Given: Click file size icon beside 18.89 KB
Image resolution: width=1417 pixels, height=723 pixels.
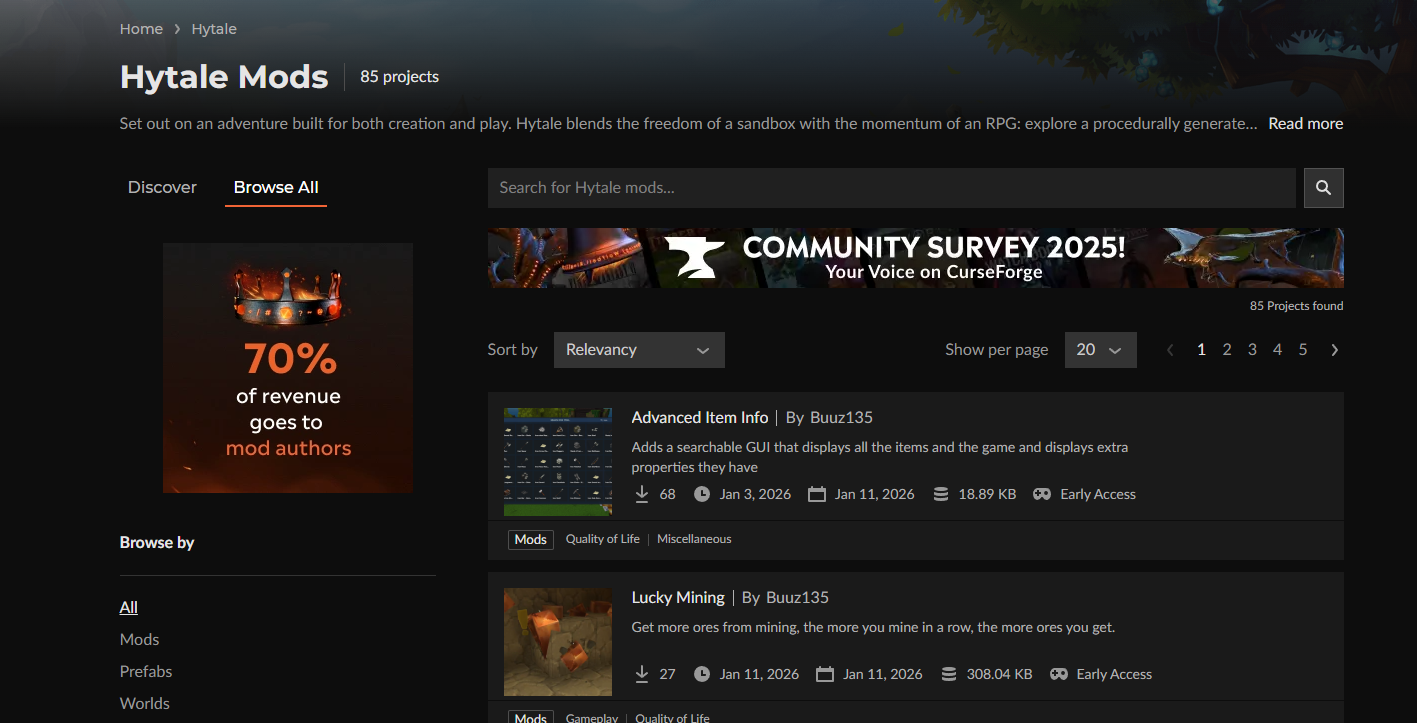Looking at the screenshot, I should point(940,494).
